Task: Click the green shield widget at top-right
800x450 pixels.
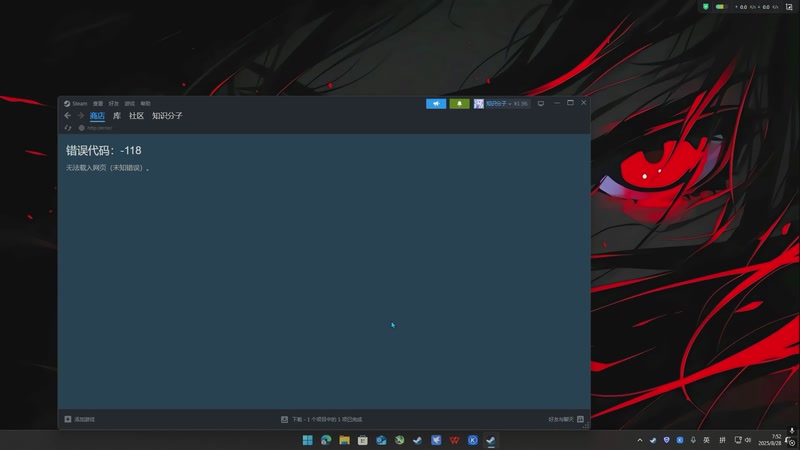Action: click(706, 7)
